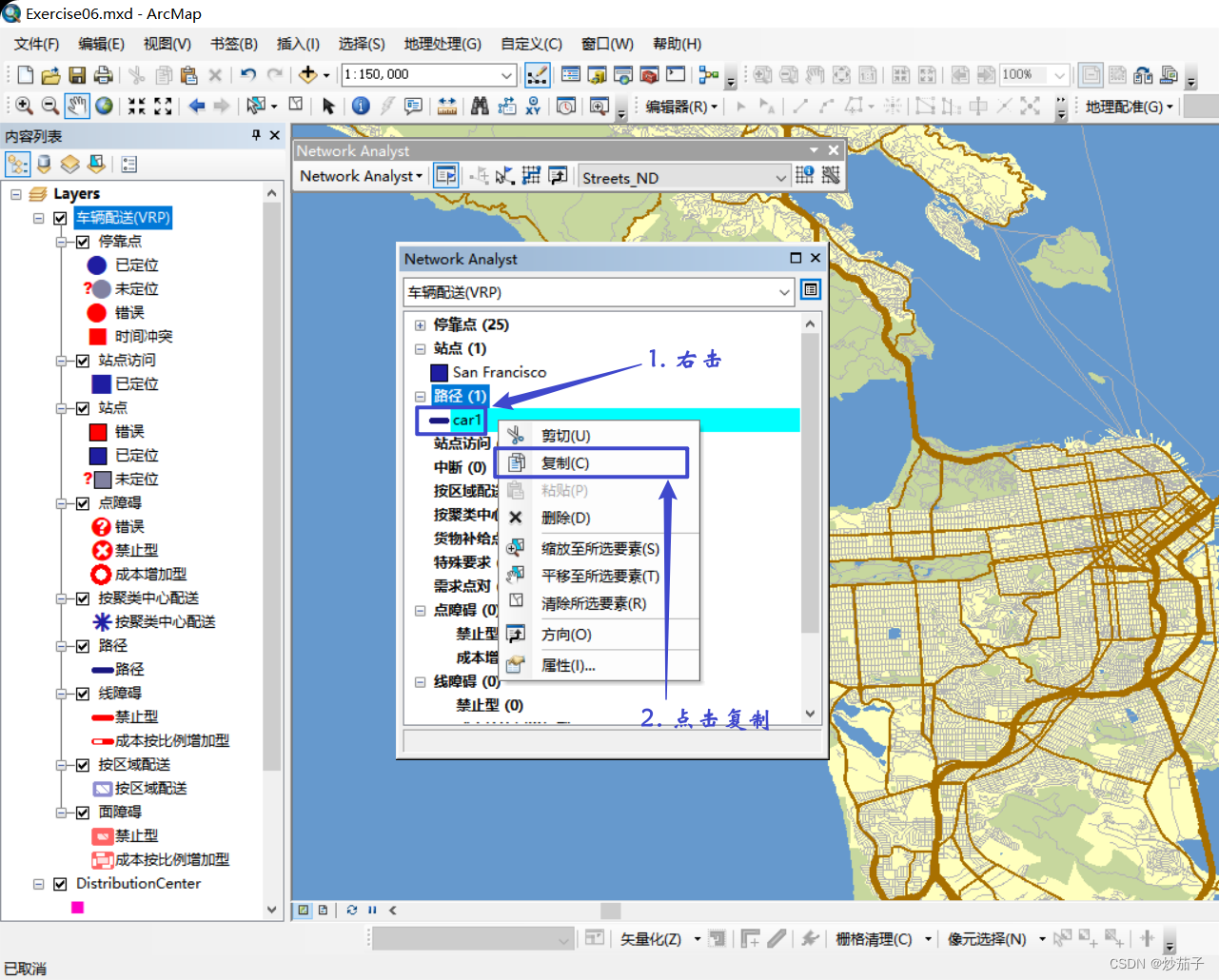Select car1 under 路径 in Network Analyst
1219x980 pixels.
tap(466, 419)
